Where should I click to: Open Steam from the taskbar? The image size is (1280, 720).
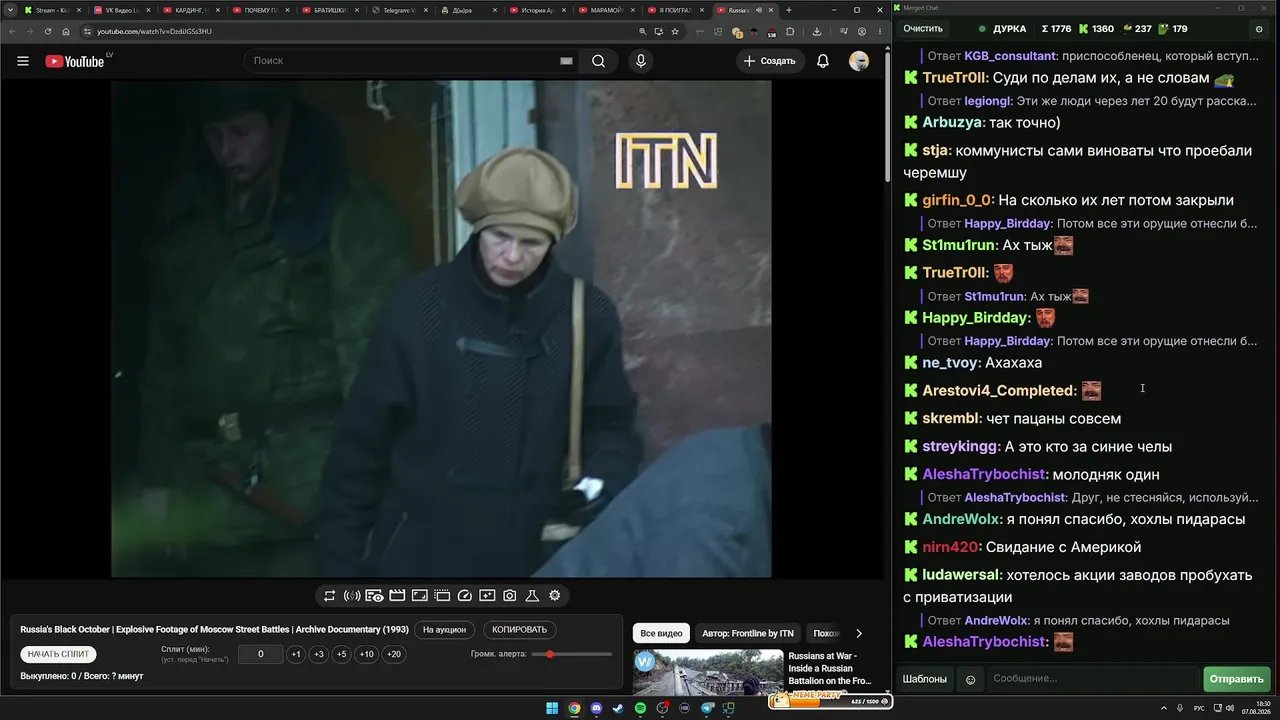pyautogui.click(x=618, y=708)
